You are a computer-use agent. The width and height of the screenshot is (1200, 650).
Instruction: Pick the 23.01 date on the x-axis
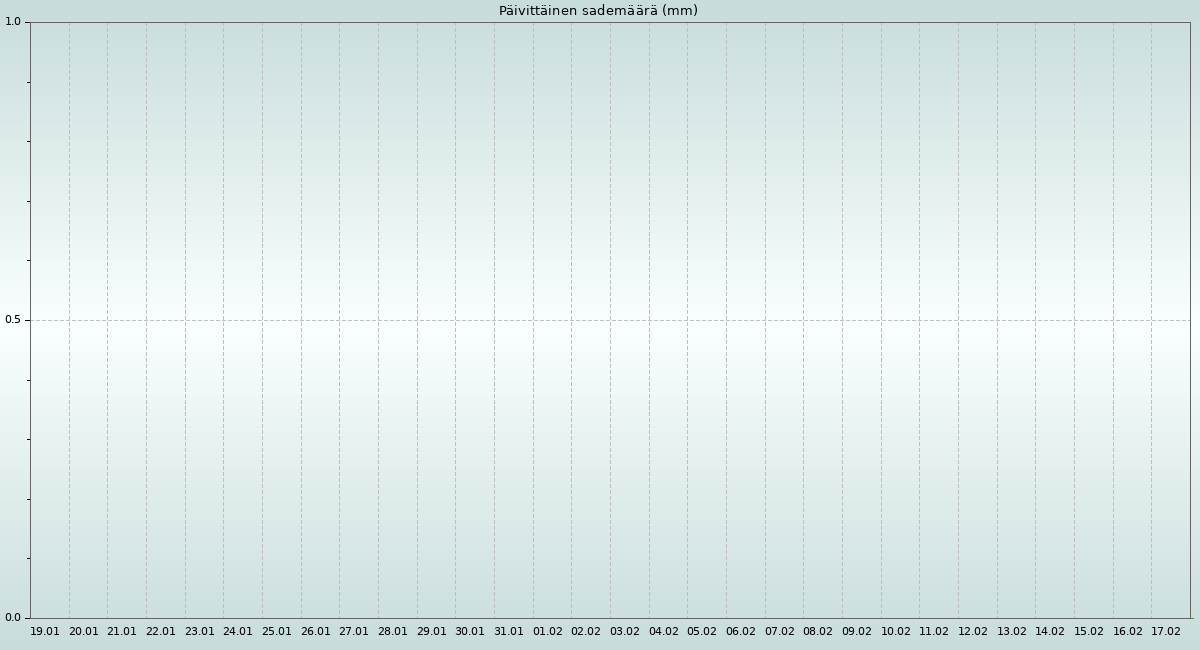(199, 631)
